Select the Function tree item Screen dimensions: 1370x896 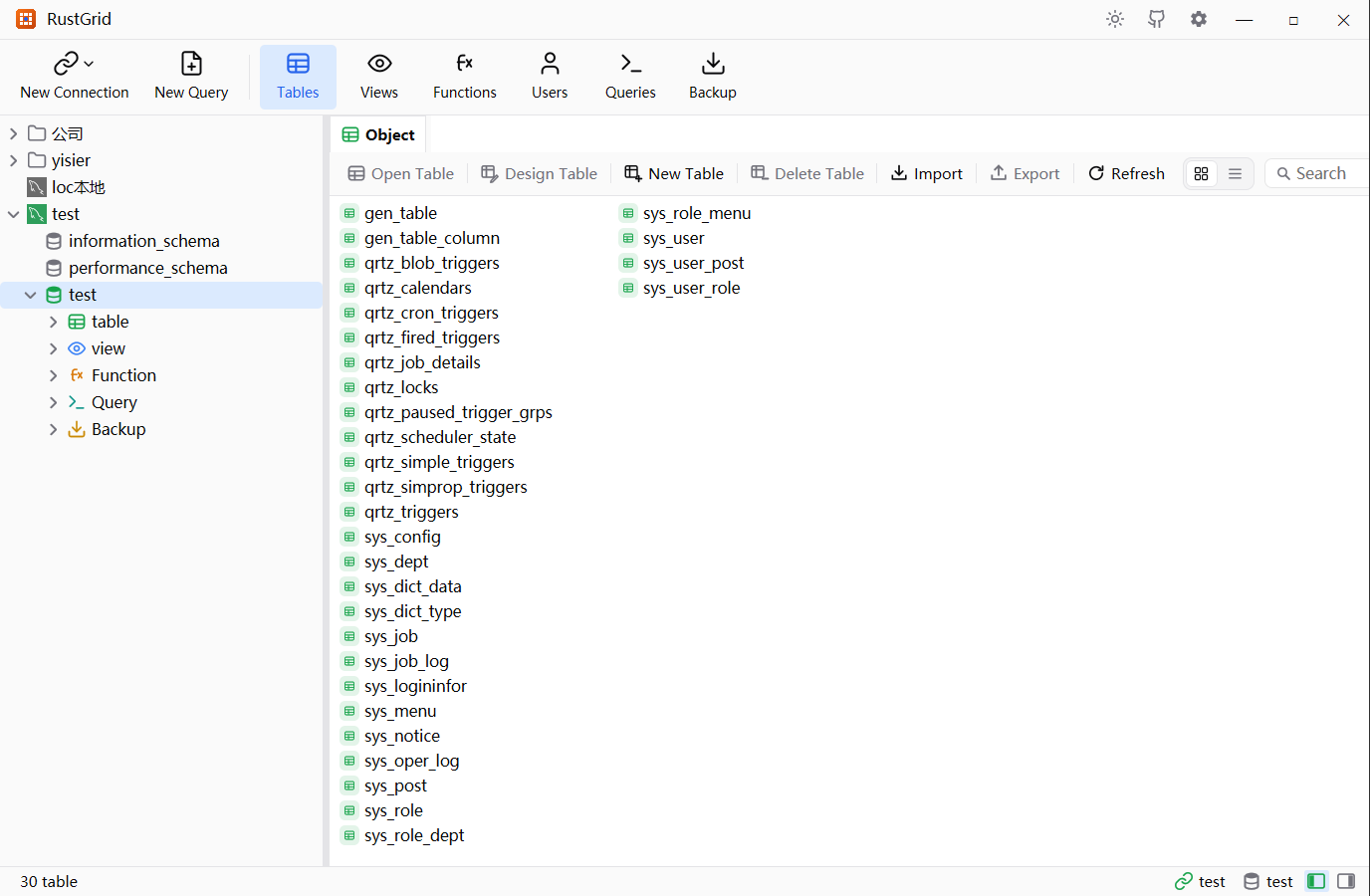[123, 375]
